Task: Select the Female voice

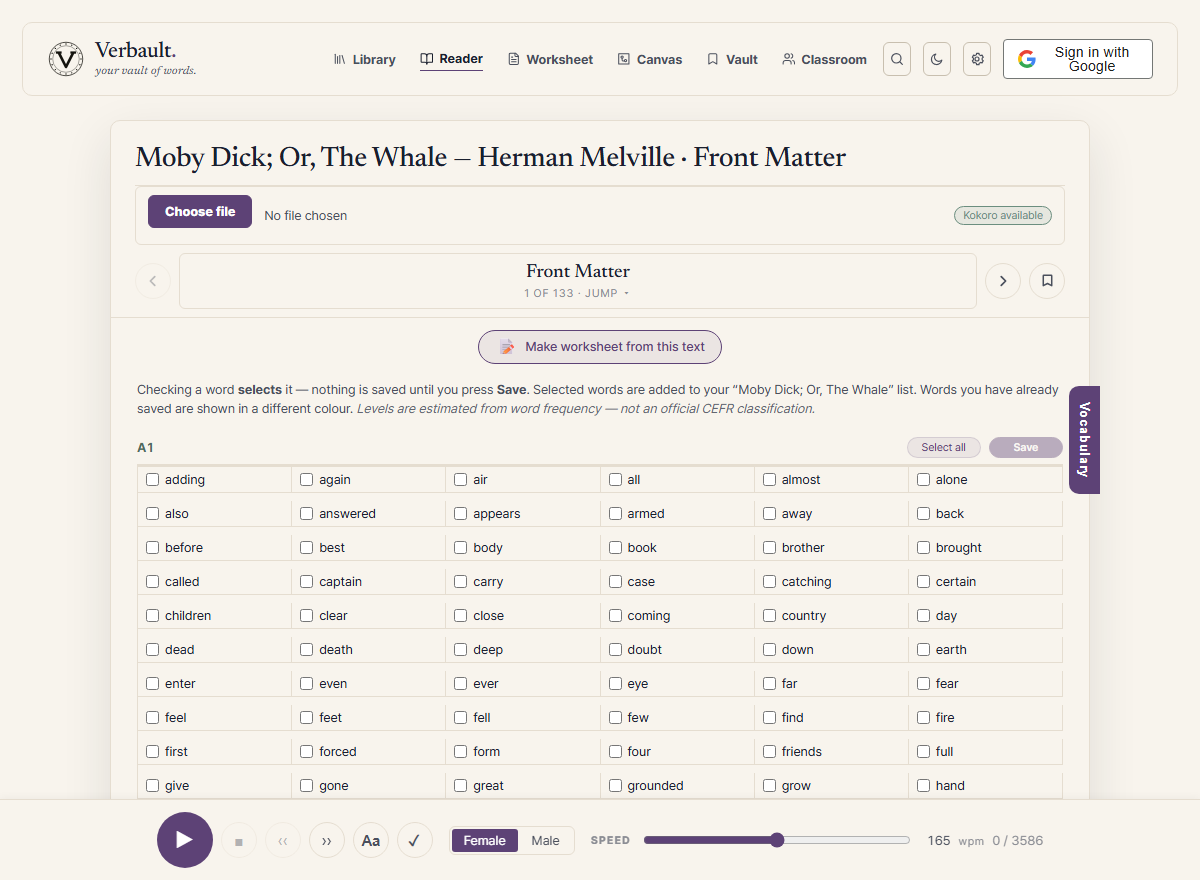Action: (485, 841)
